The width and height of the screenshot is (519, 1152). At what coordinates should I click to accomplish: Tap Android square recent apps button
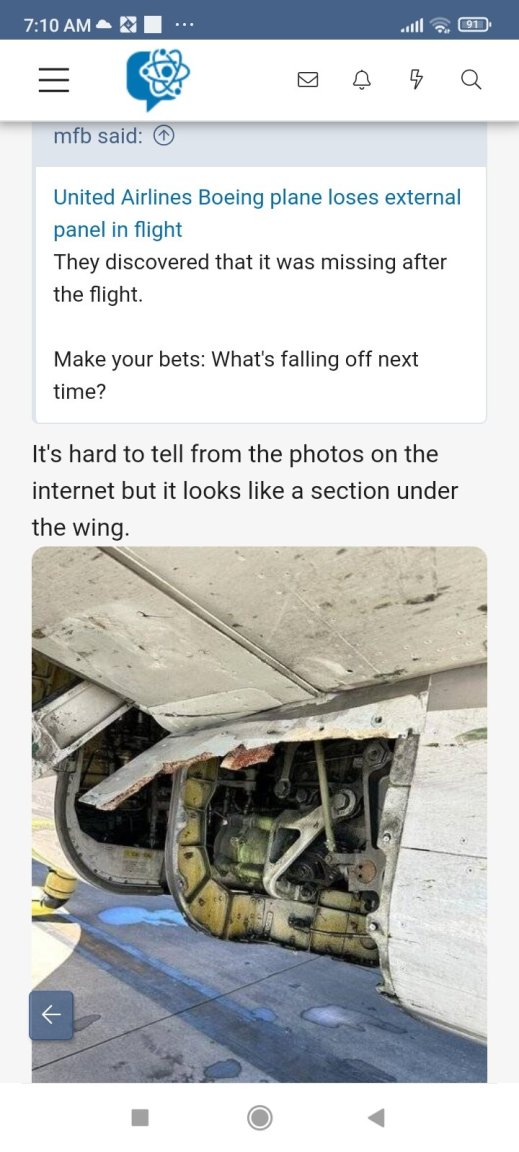pos(140,1117)
